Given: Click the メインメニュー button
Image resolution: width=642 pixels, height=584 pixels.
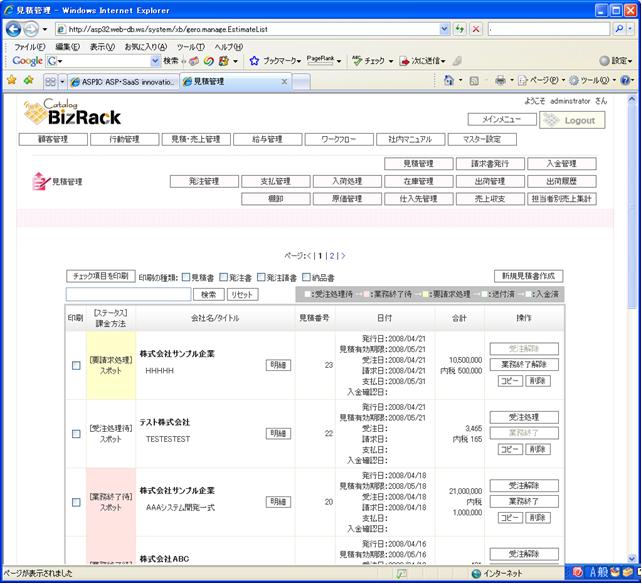Looking at the screenshot, I should tap(502, 119).
